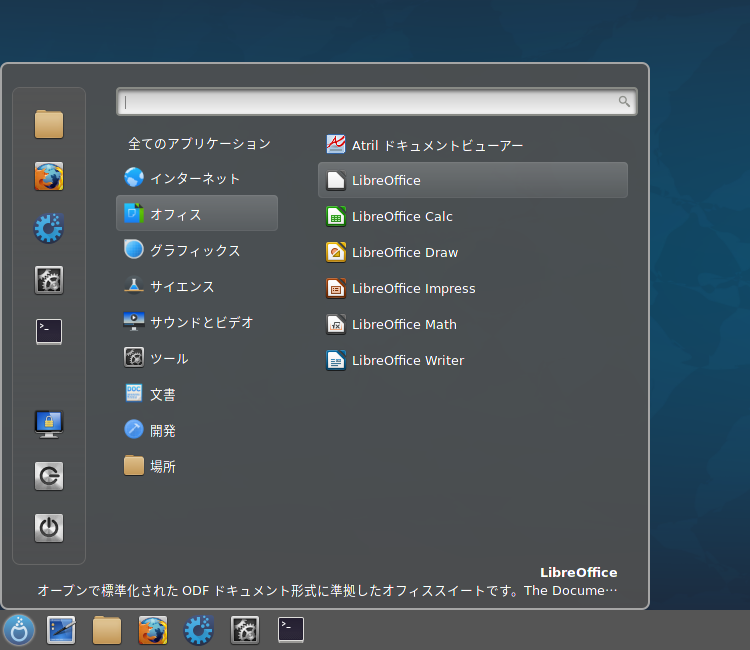This screenshot has height=650, width=750.
Task: Launch Firefox from the favorites sidebar
Action: tap(49, 176)
